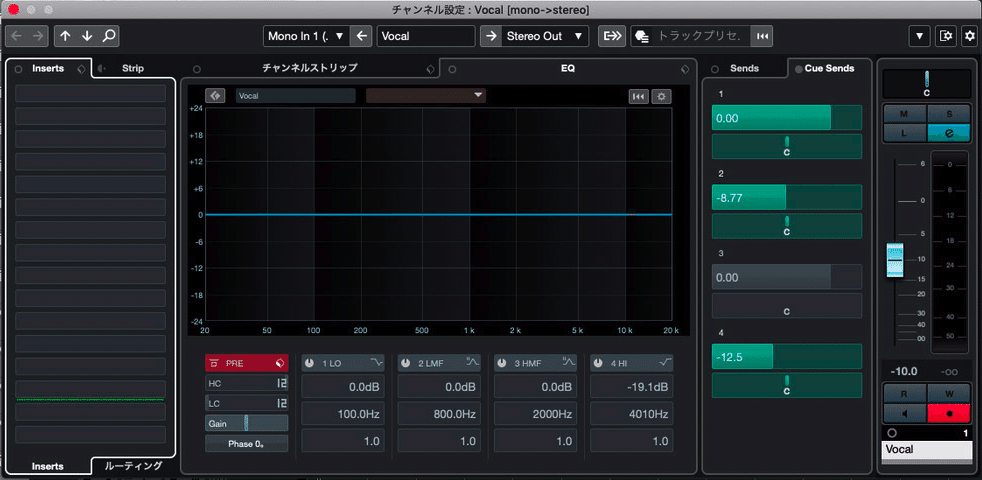
Task: Enable Read automation R button
Action: pos(904,394)
